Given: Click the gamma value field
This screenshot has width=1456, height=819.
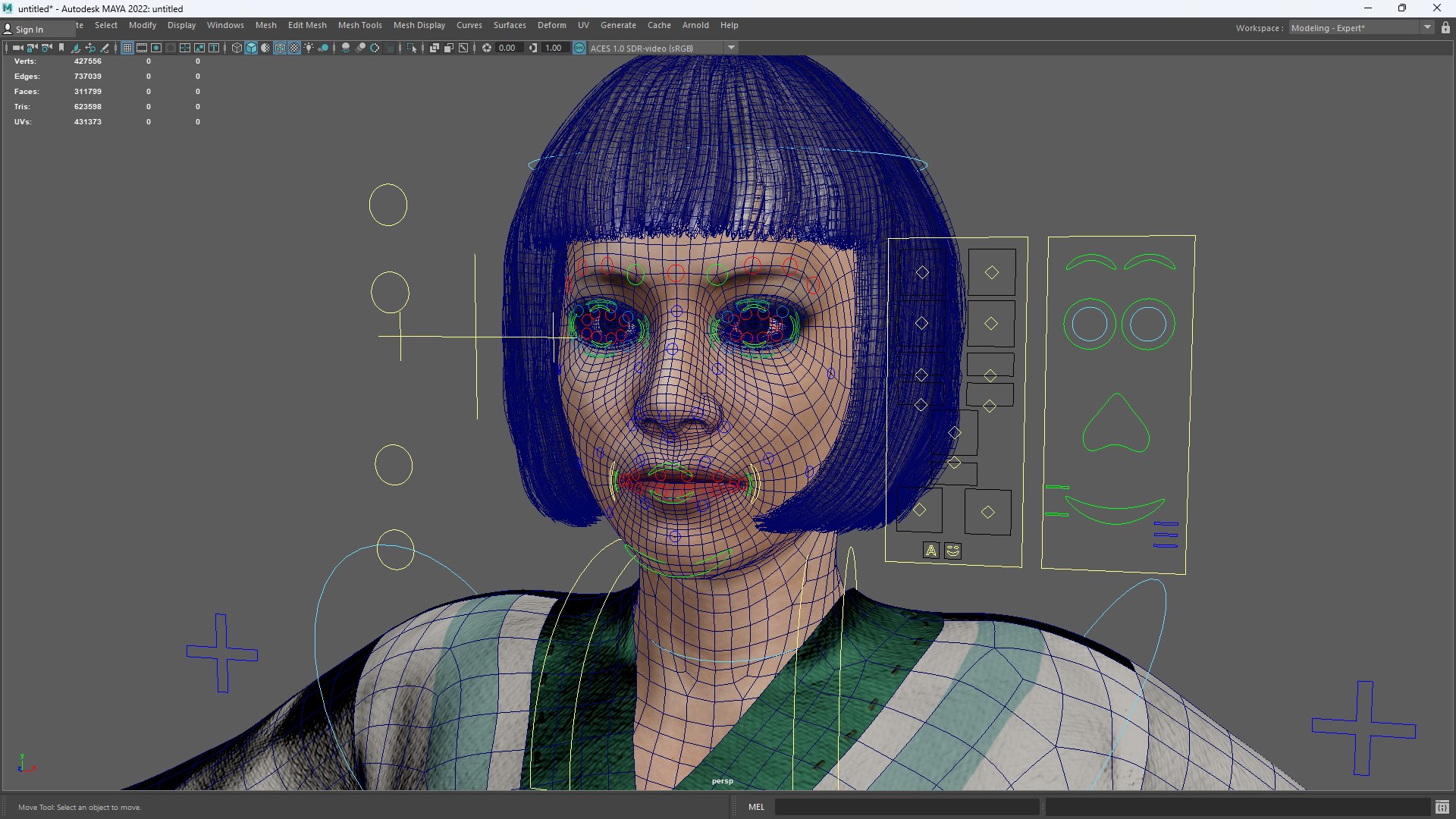Looking at the screenshot, I should coord(554,48).
